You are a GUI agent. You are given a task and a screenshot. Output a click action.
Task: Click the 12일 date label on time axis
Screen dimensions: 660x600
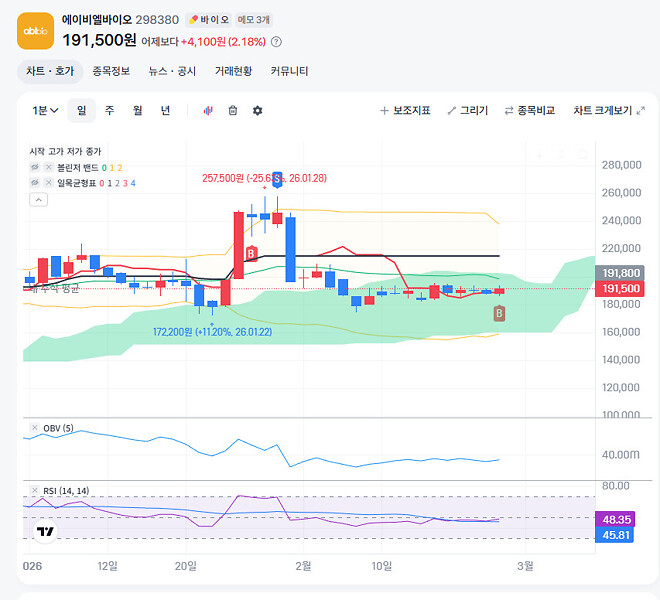point(108,566)
